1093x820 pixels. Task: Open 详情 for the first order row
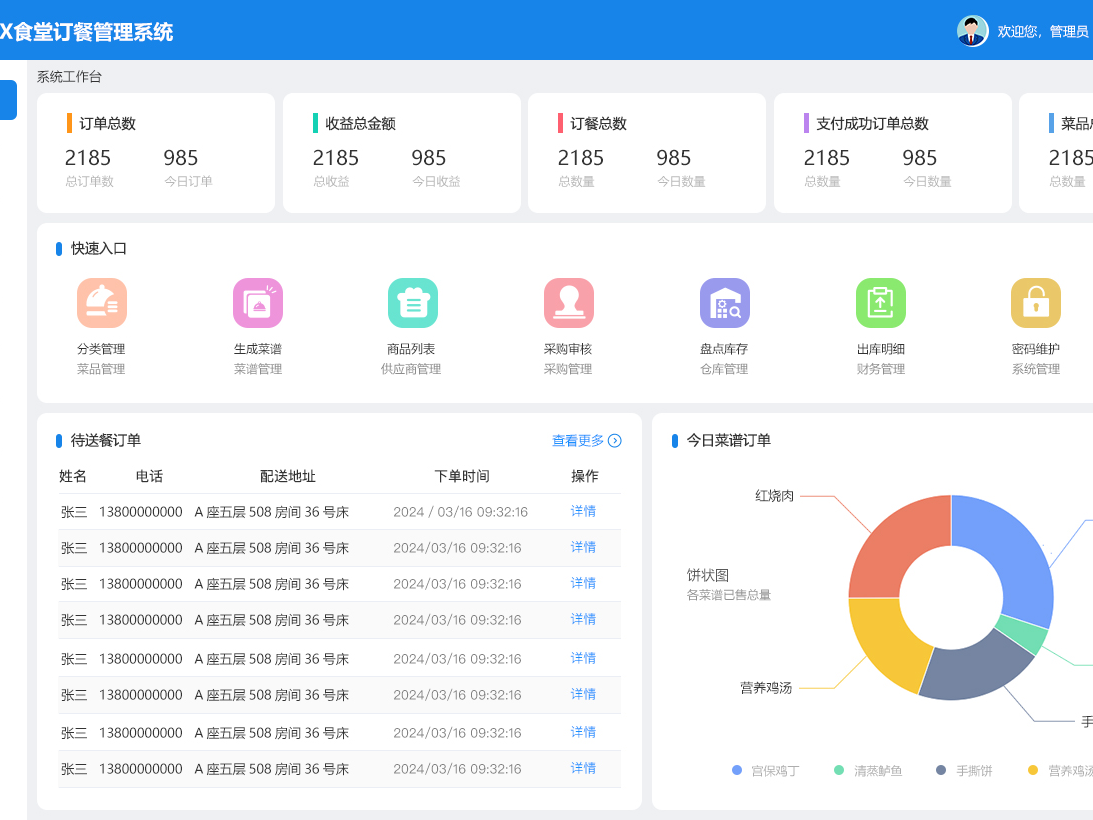pos(583,511)
